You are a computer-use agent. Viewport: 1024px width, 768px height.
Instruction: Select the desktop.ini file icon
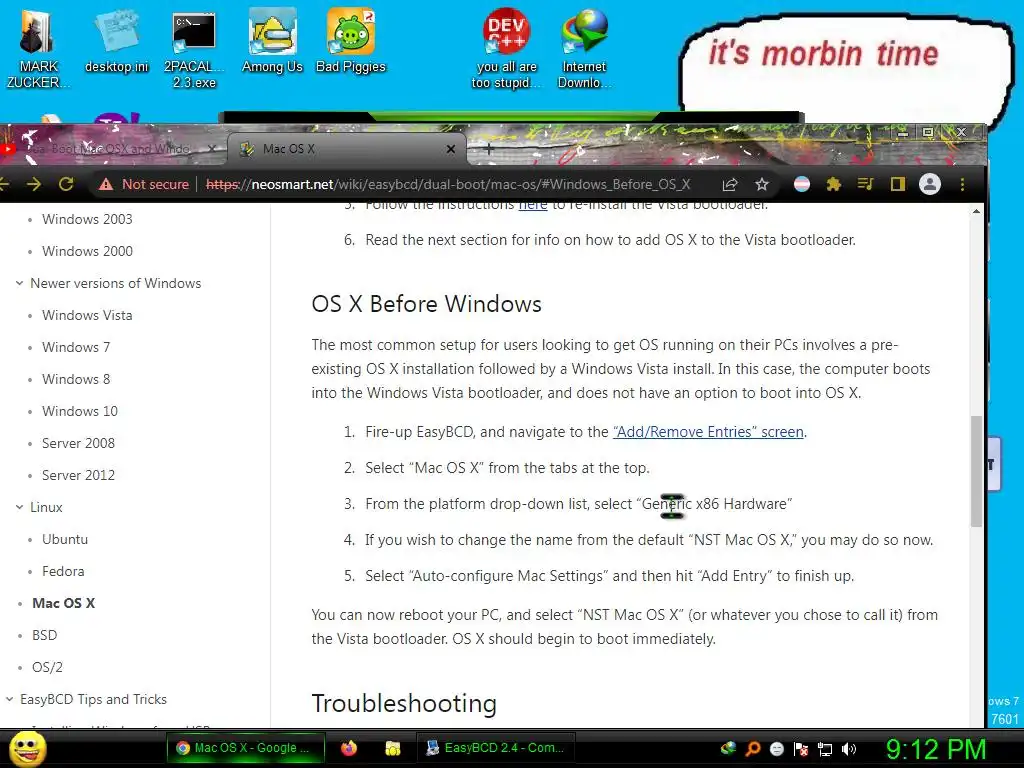116,41
